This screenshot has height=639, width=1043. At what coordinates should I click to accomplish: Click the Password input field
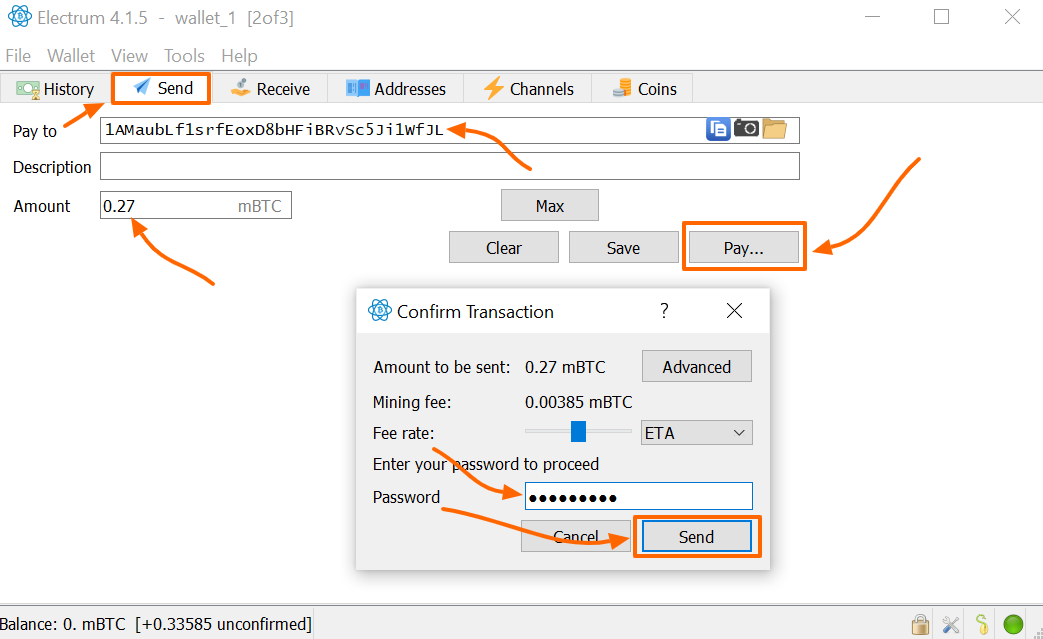[639, 497]
